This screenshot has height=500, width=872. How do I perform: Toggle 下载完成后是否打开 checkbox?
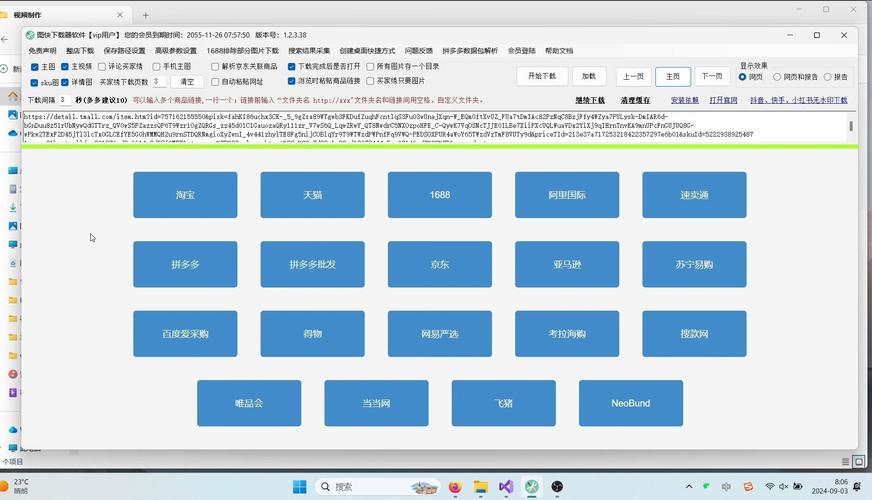291,66
